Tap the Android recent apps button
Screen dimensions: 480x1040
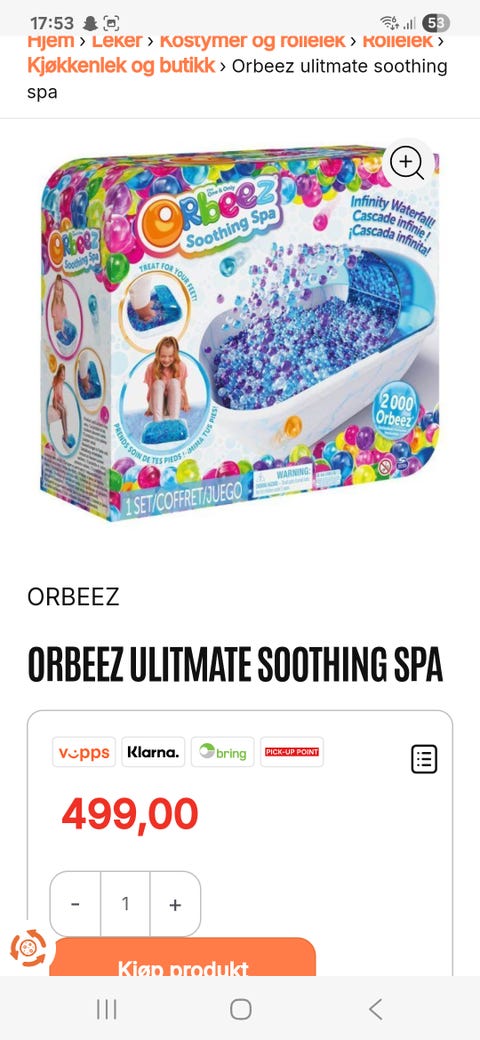[x=106, y=1009]
